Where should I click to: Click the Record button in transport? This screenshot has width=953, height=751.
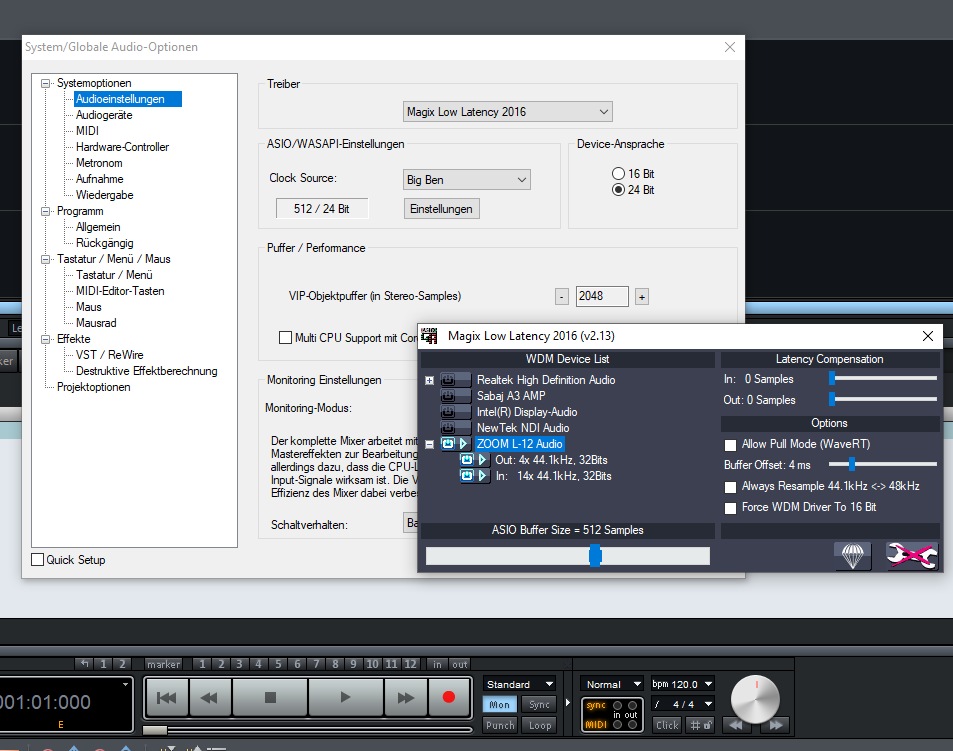pyautogui.click(x=449, y=697)
